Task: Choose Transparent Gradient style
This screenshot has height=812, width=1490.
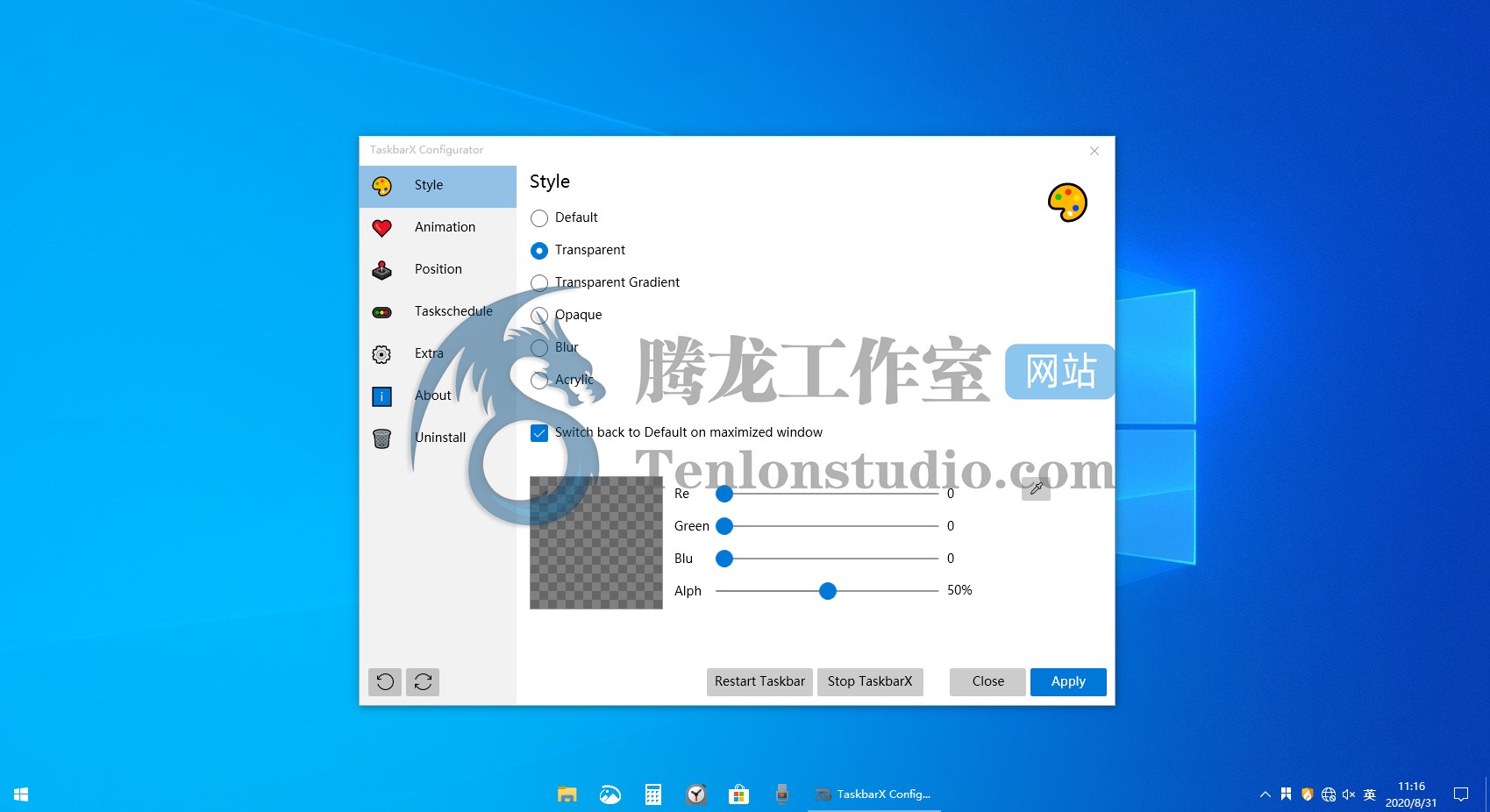Action: pyautogui.click(x=539, y=283)
